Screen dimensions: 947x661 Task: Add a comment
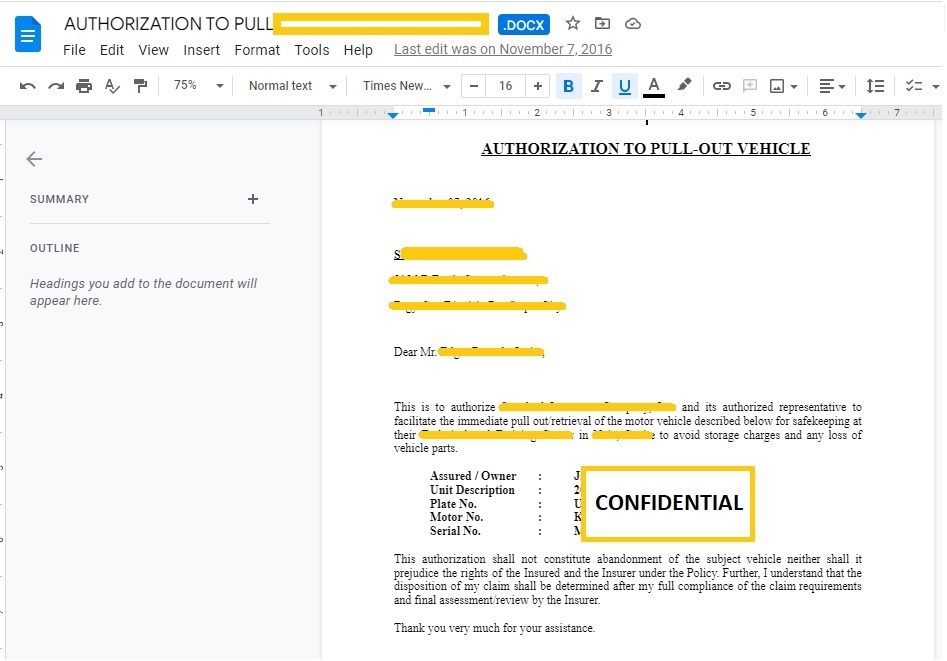pos(750,86)
